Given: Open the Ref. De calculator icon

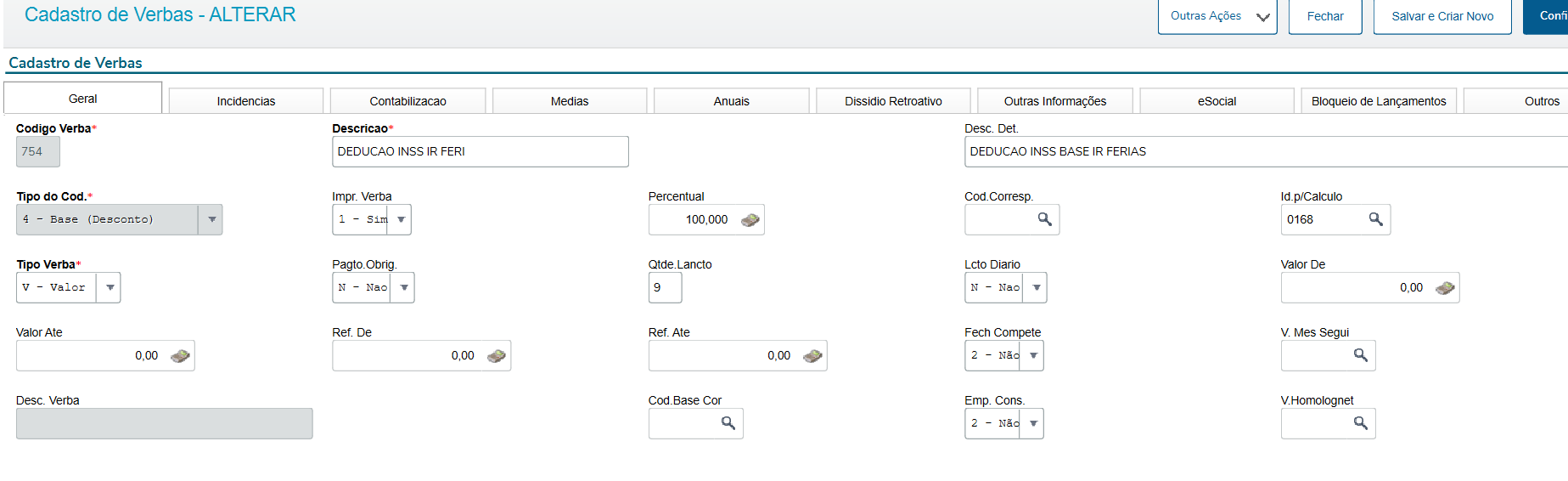Looking at the screenshot, I should click(496, 356).
